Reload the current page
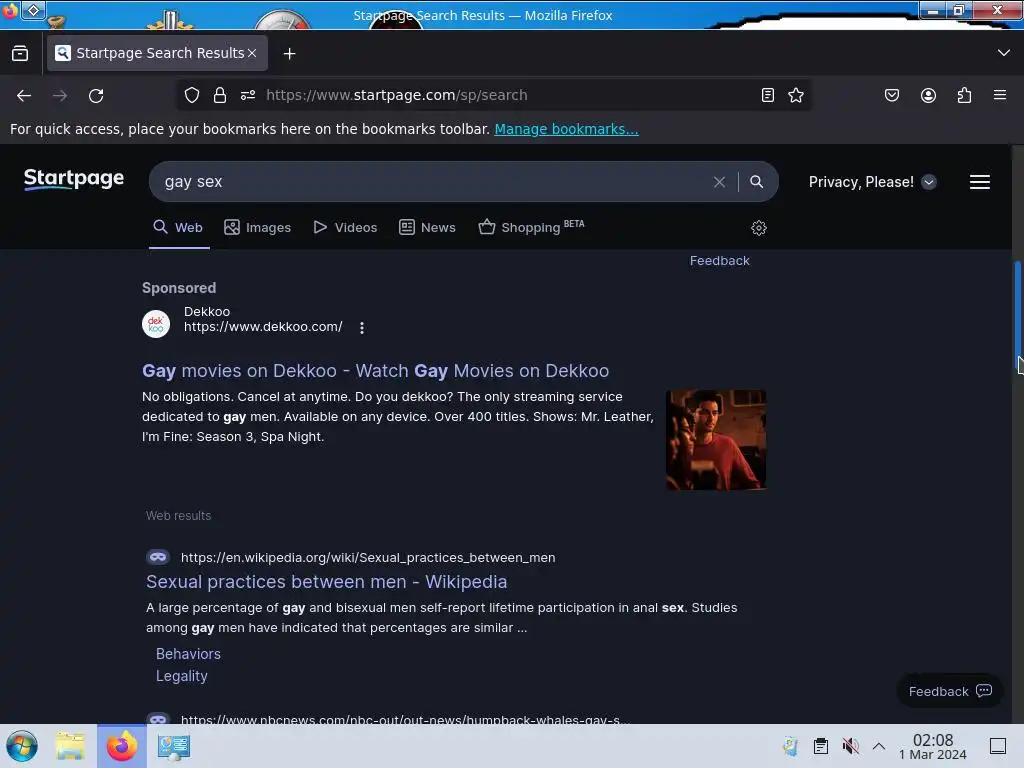The height and width of the screenshot is (768, 1024). click(x=96, y=95)
